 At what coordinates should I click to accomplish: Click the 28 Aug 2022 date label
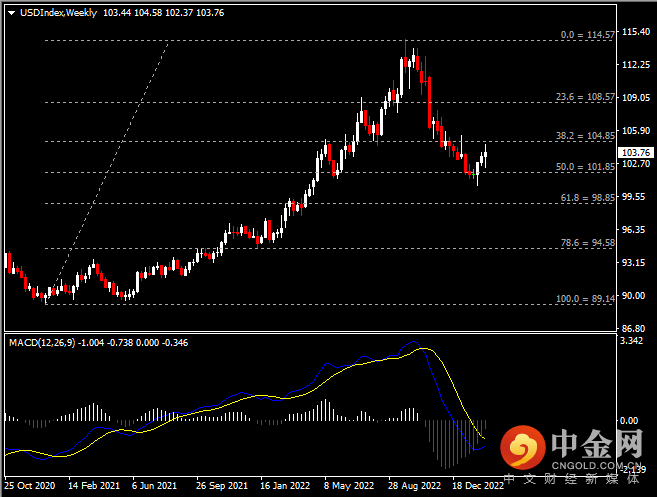click(x=414, y=486)
